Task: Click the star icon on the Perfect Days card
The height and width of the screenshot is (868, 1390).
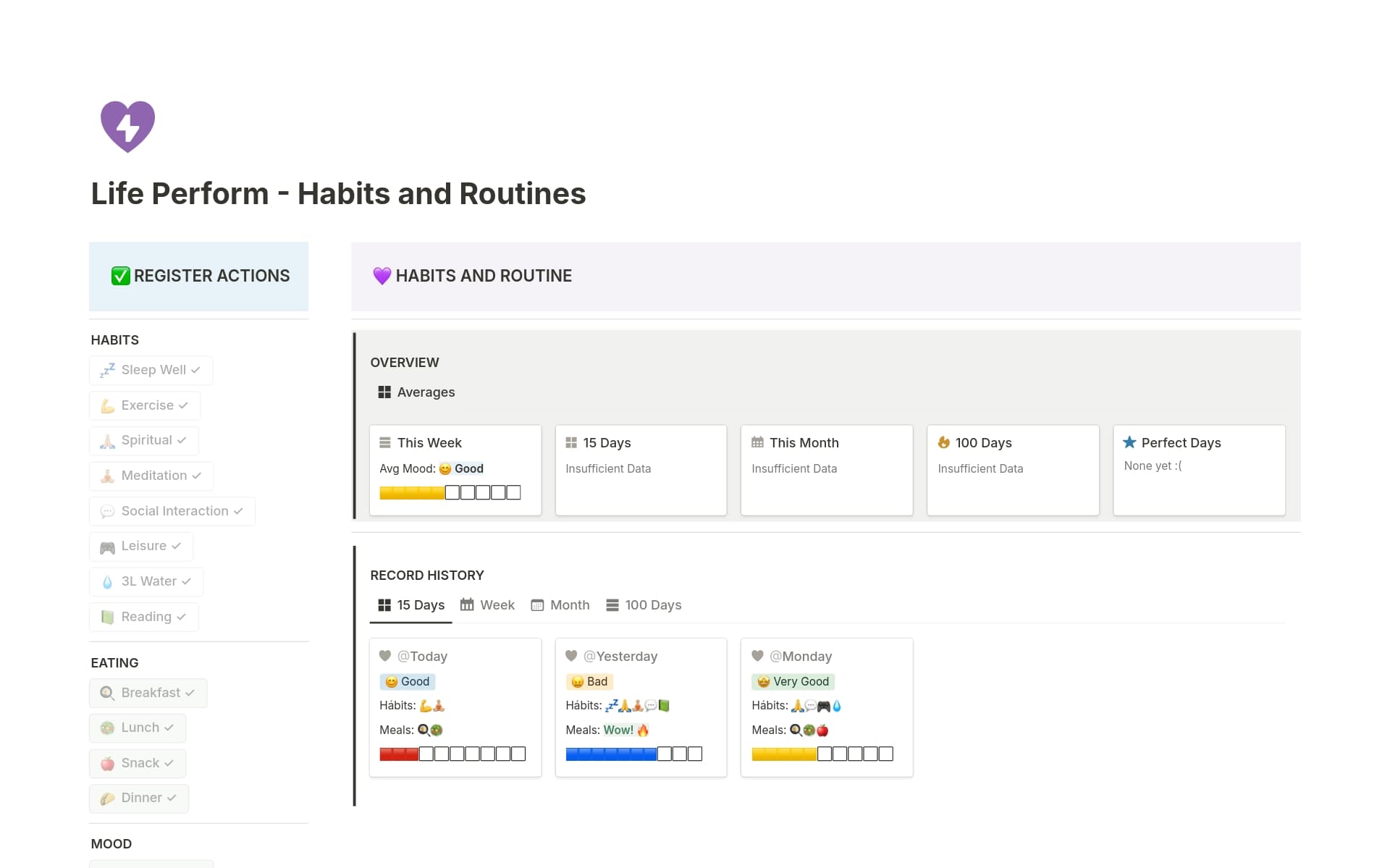Action: pyautogui.click(x=1129, y=442)
